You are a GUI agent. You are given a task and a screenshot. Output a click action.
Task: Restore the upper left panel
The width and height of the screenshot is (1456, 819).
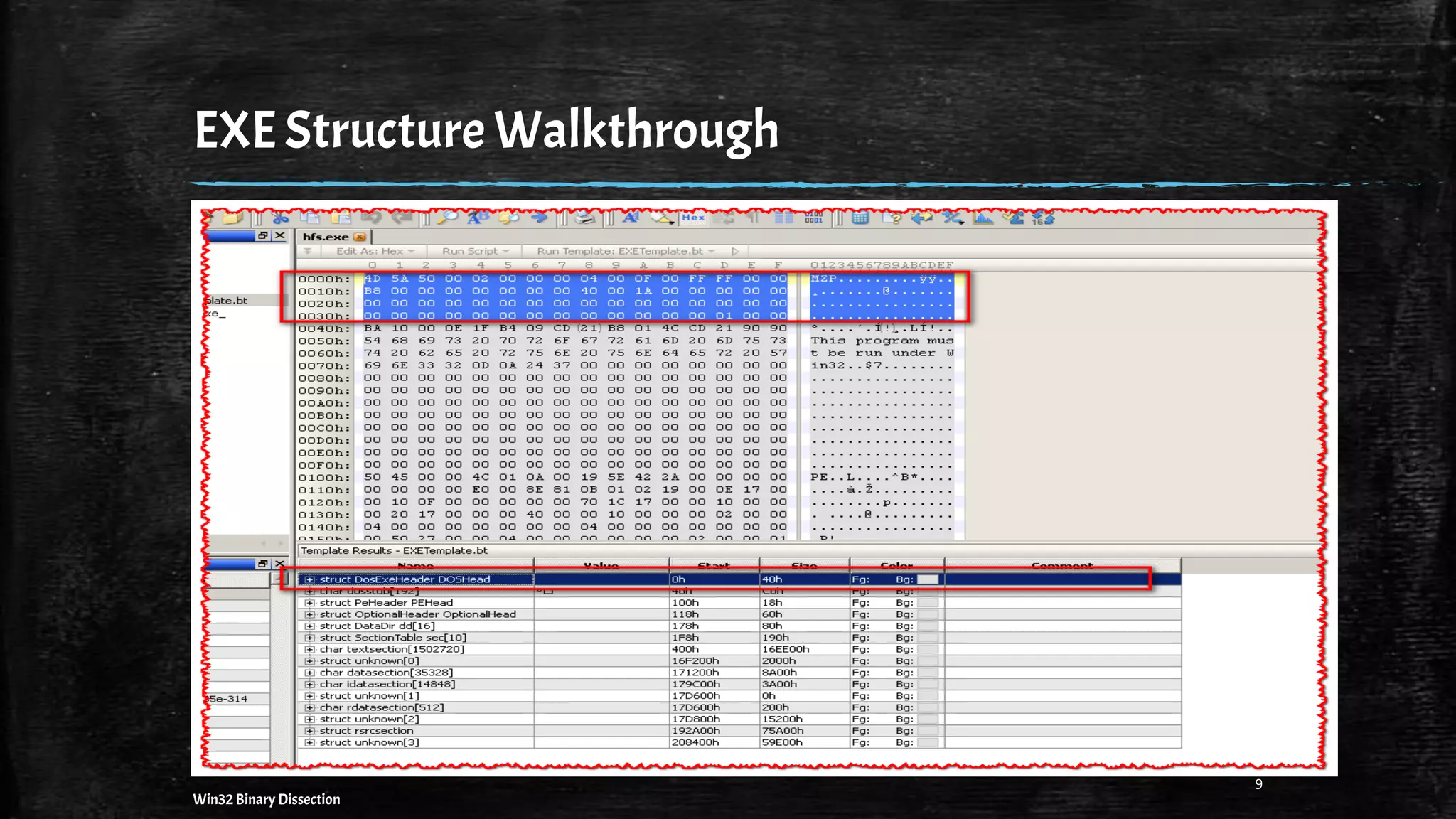(263, 235)
